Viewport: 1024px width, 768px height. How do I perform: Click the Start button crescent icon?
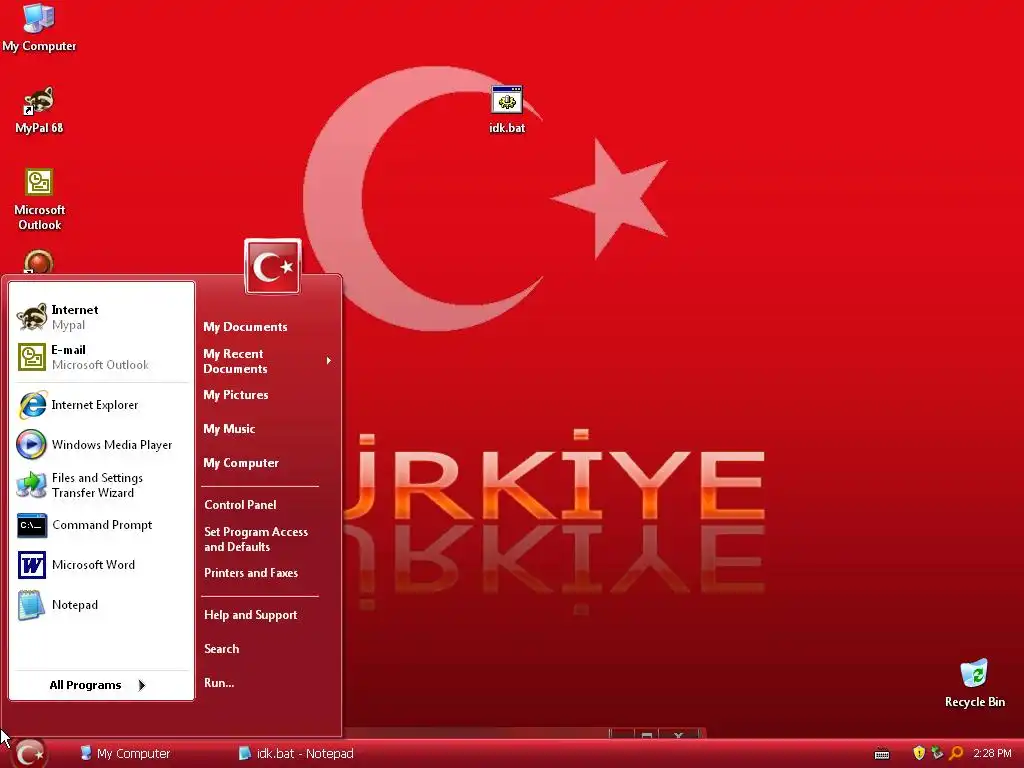[29, 754]
